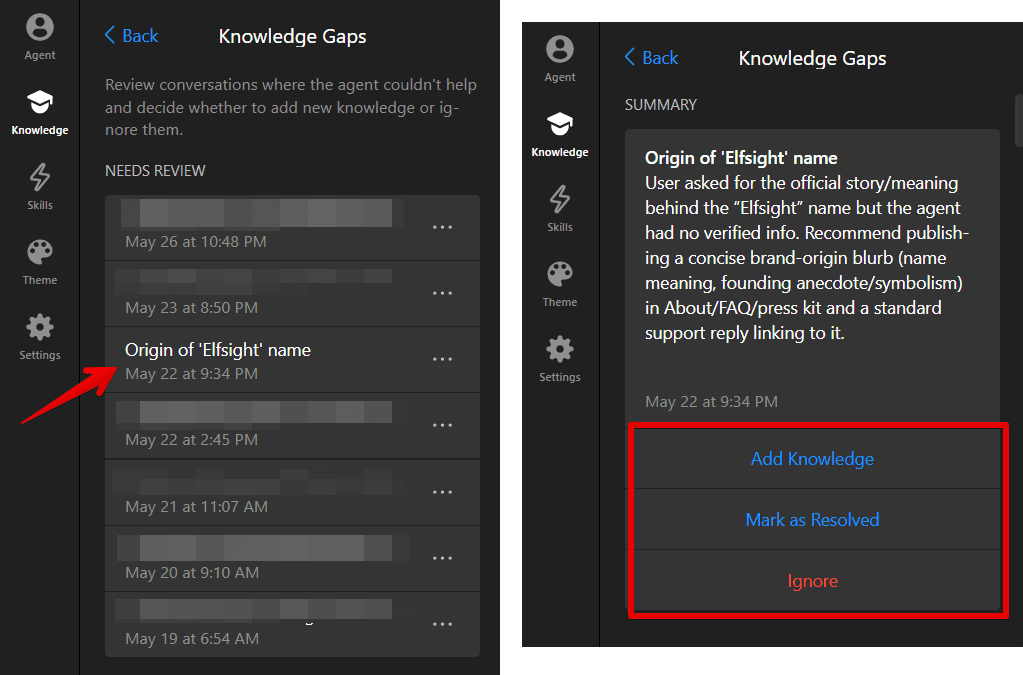Select the entry dated May 23 at 8:50 PM
Image resolution: width=1023 pixels, height=675 pixels.
point(292,294)
